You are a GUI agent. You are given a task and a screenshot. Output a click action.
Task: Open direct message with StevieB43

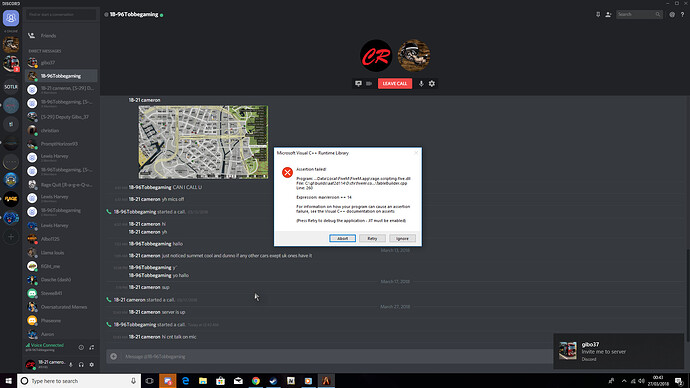[61, 293]
